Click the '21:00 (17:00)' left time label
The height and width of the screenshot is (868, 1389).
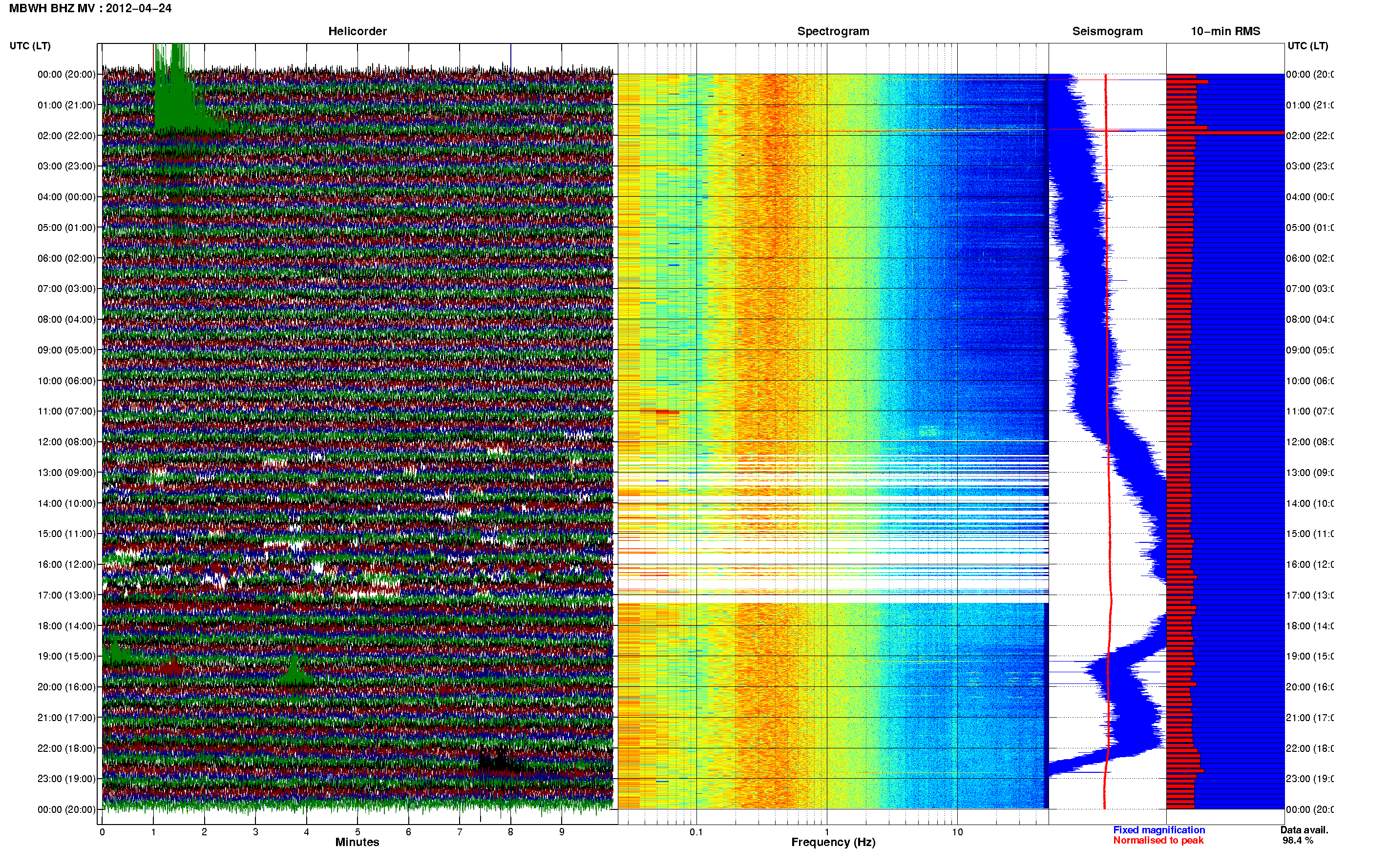pyautogui.click(x=66, y=718)
